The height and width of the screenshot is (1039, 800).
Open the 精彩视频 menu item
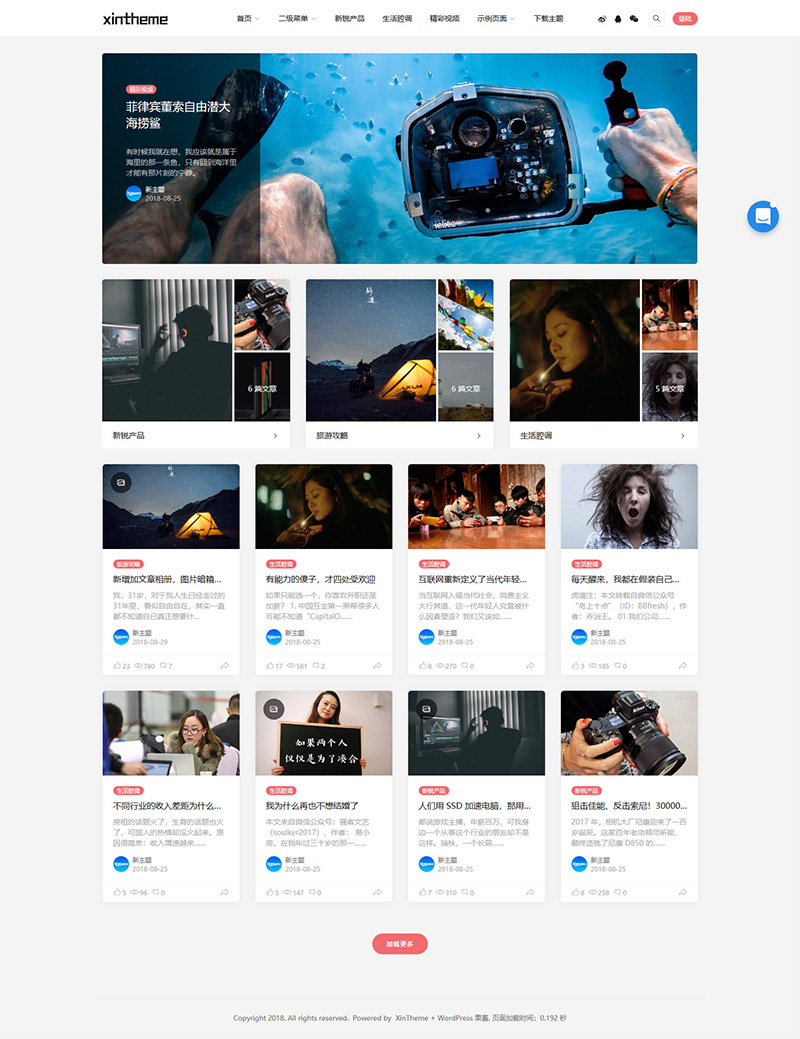(x=444, y=19)
